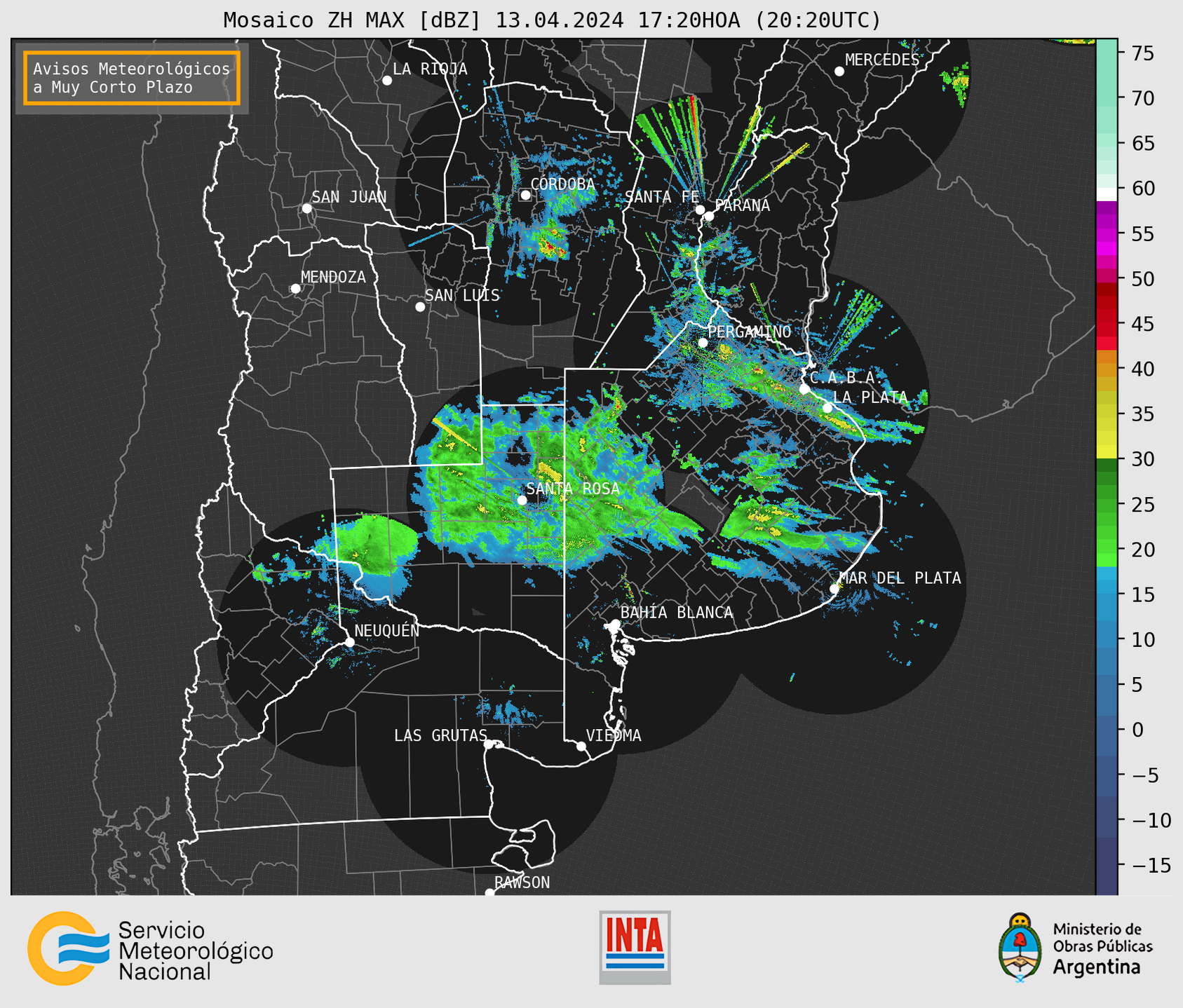Click the magenta 55 dBZ band in colorbar

(x=1107, y=233)
